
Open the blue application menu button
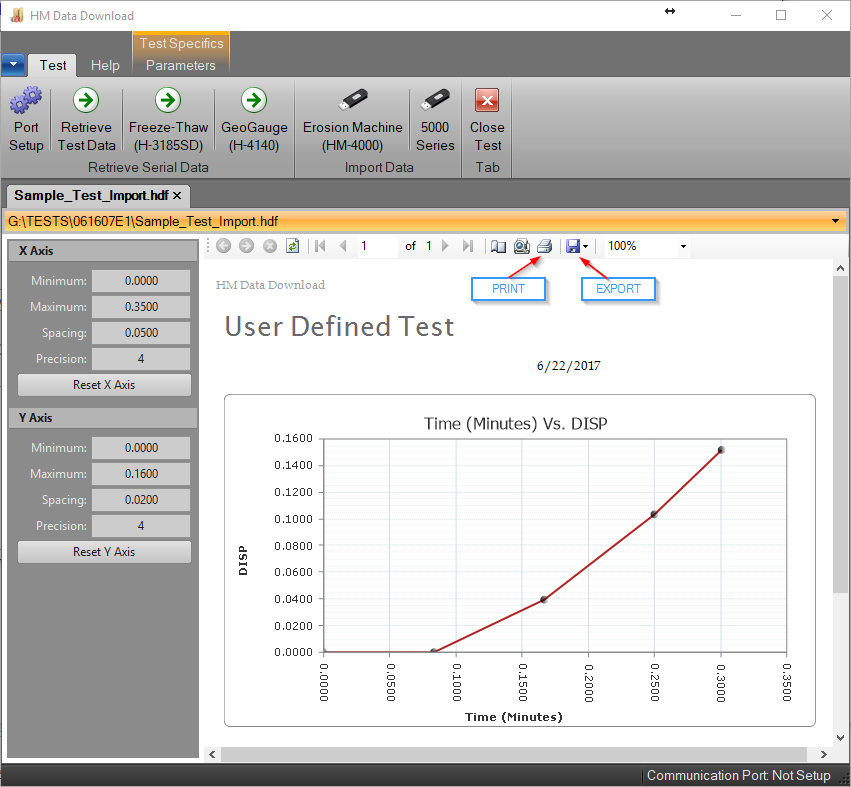click(13, 65)
